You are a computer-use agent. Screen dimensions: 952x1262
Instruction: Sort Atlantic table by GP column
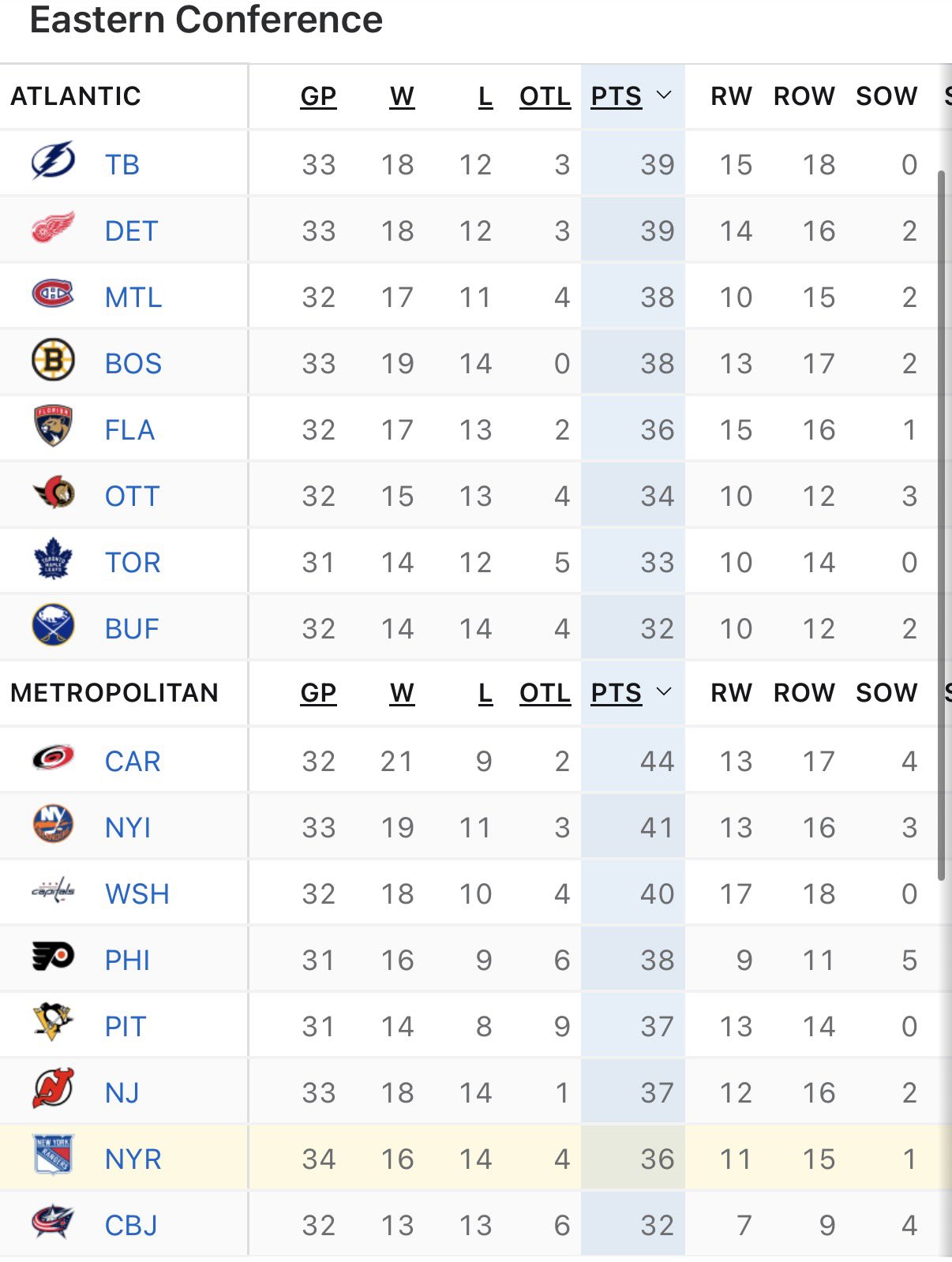318,96
